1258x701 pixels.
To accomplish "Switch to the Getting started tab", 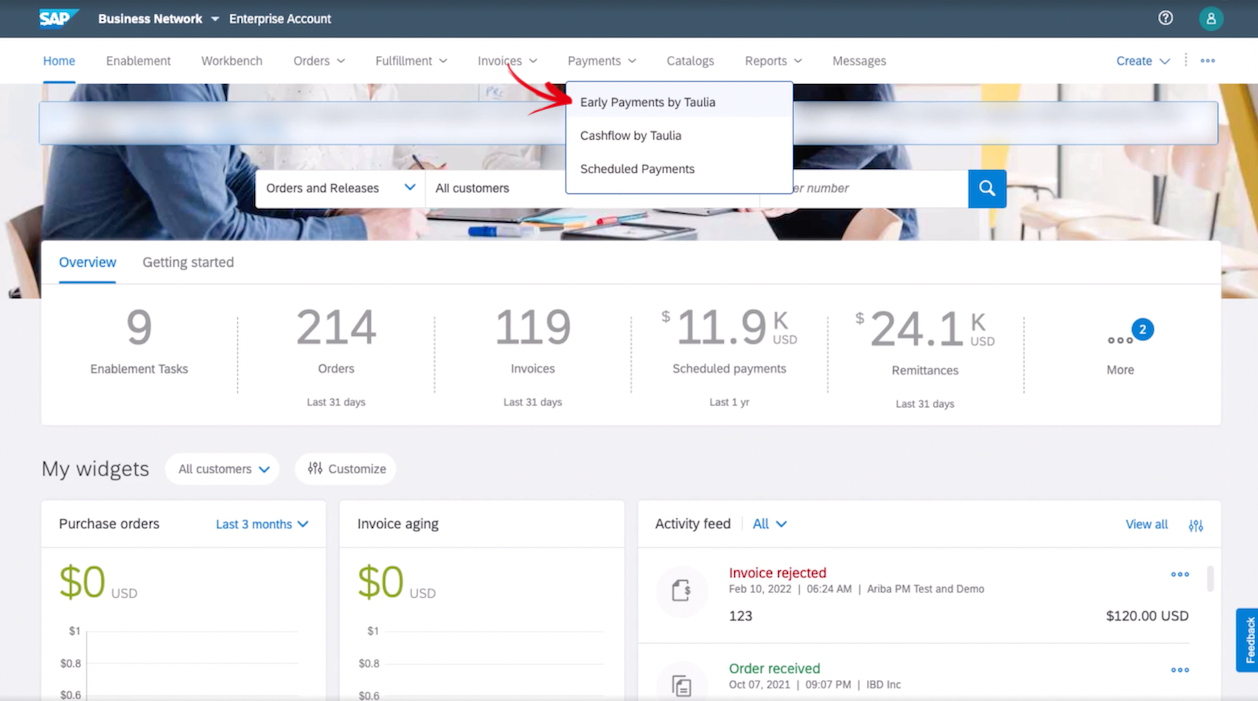I will coord(188,262).
